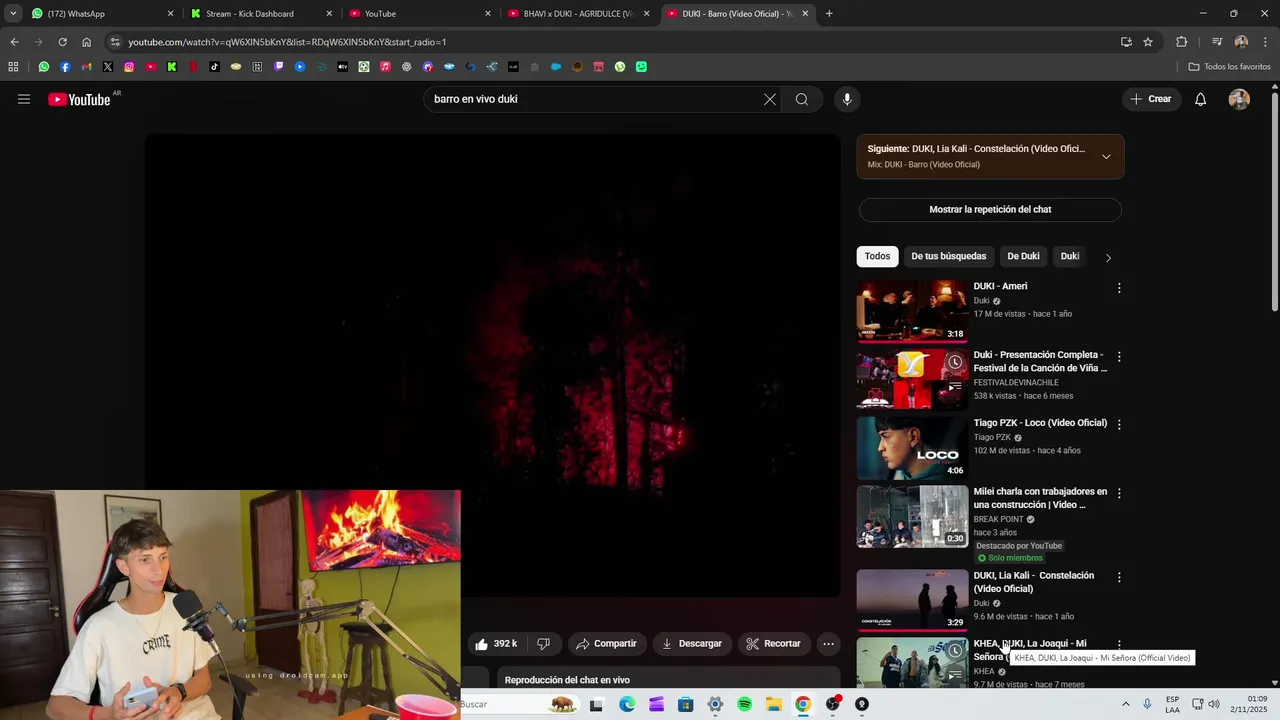Switch to BHAVI x DUKI - AGRIDULCE tab
This screenshot has width=1280, height=720.
(x=578, y=14)
